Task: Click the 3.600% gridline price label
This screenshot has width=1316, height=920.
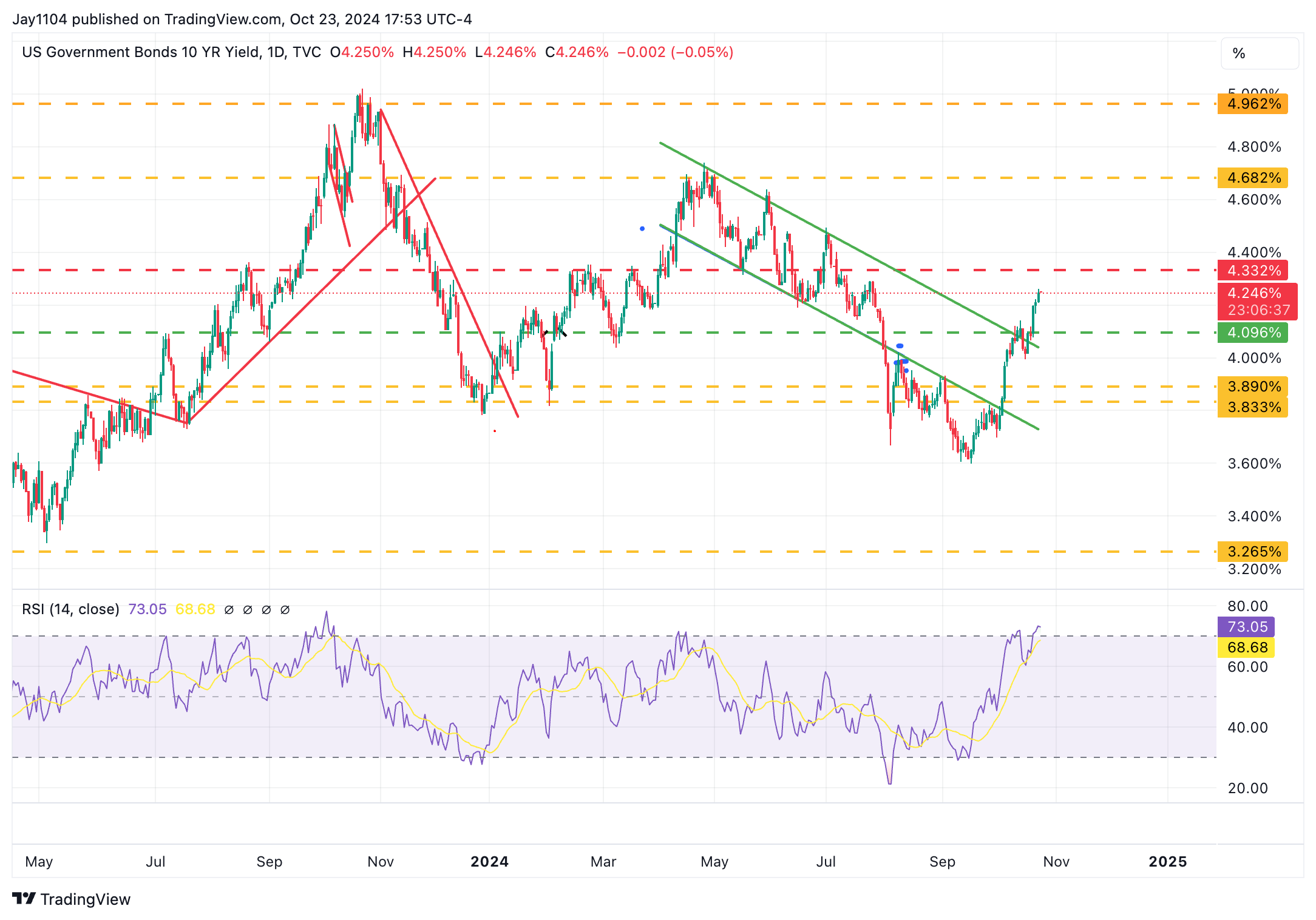Action: point(1254,464)
